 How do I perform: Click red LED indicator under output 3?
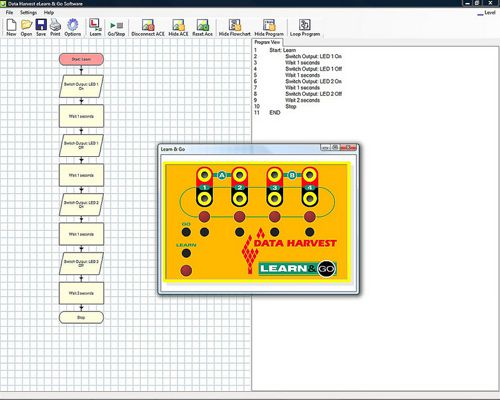point(275,217)
